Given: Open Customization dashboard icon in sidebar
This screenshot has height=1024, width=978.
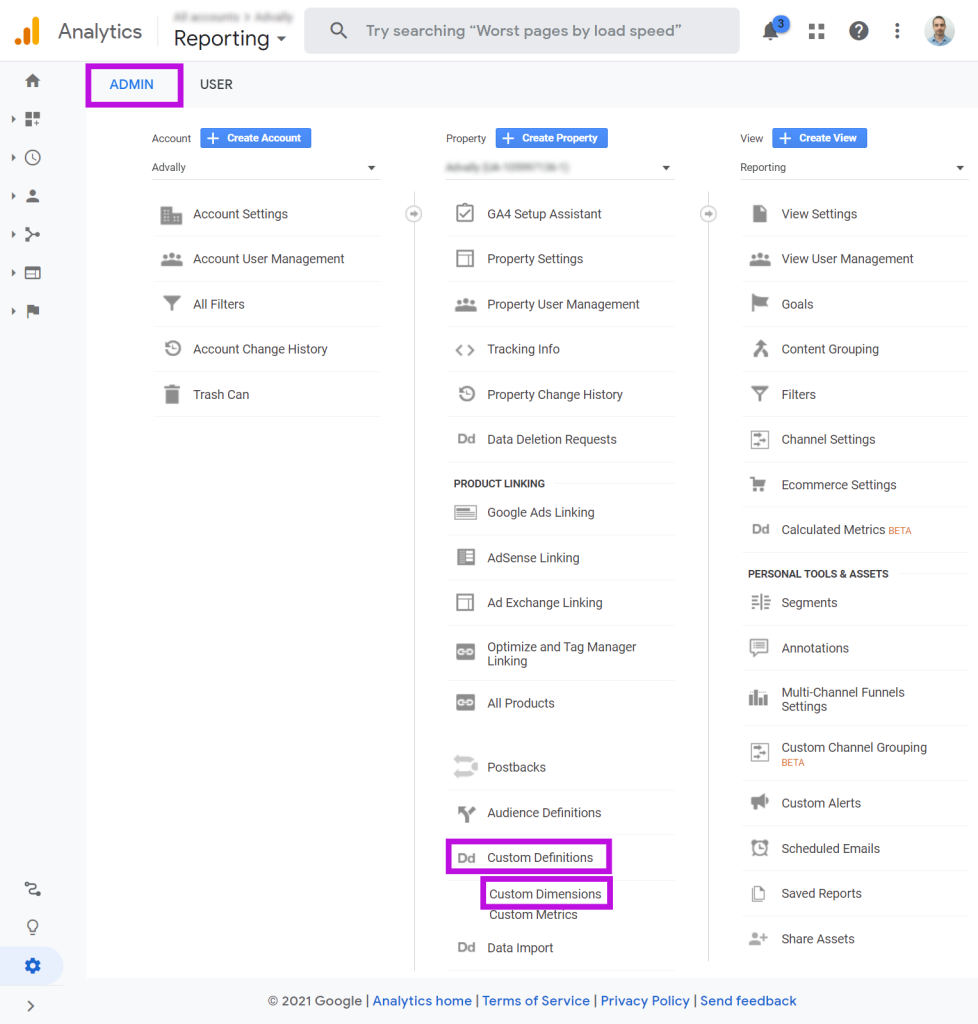Looking at the screenshot, I should (33, 119).
